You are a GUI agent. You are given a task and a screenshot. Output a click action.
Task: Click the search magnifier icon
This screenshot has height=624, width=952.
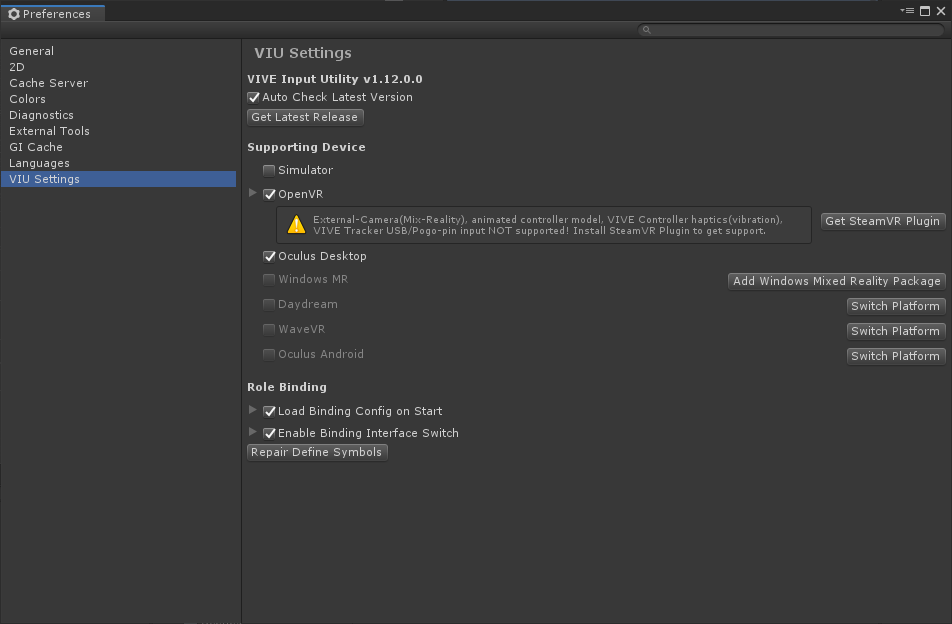647,30
